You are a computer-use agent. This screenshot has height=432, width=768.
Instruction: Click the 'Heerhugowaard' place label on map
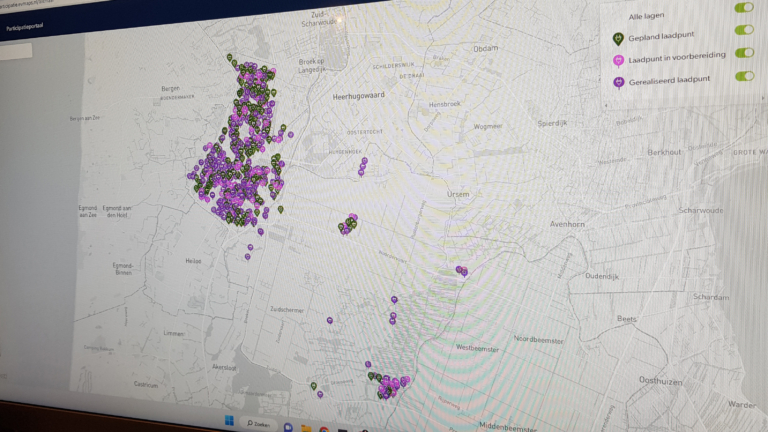point(358,97)
